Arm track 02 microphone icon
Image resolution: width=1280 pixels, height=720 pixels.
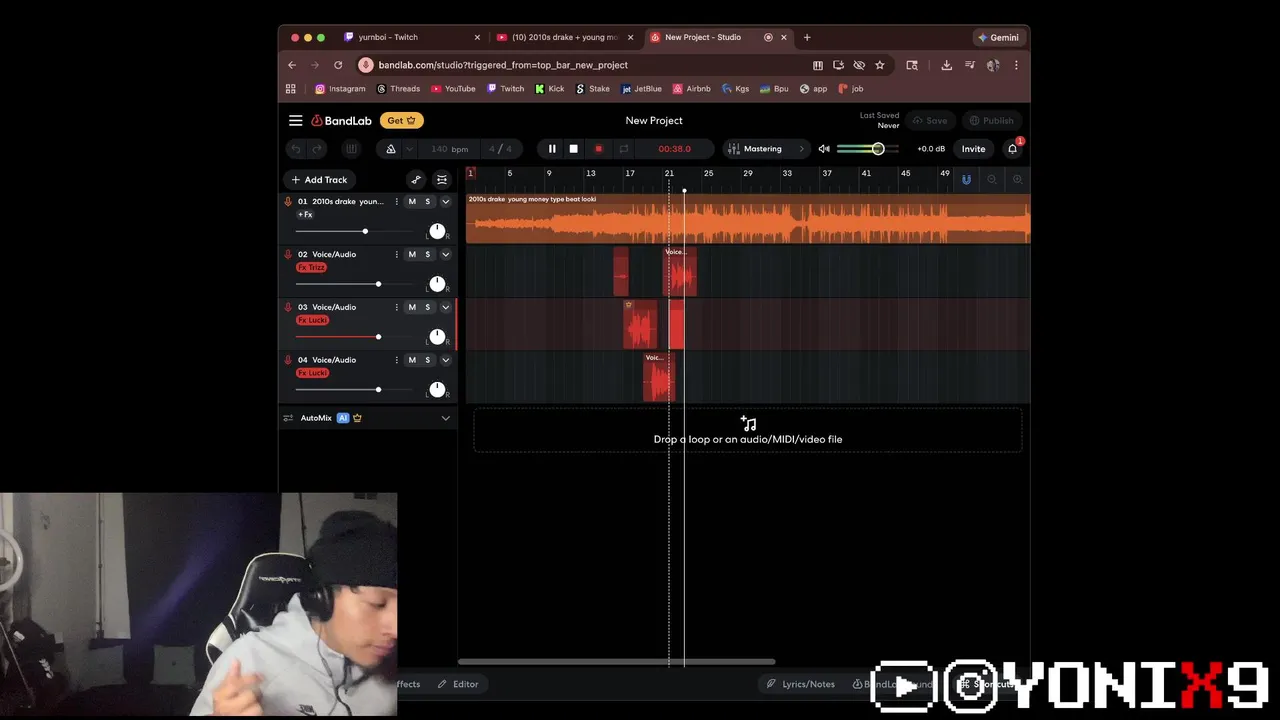coord(288,255)
